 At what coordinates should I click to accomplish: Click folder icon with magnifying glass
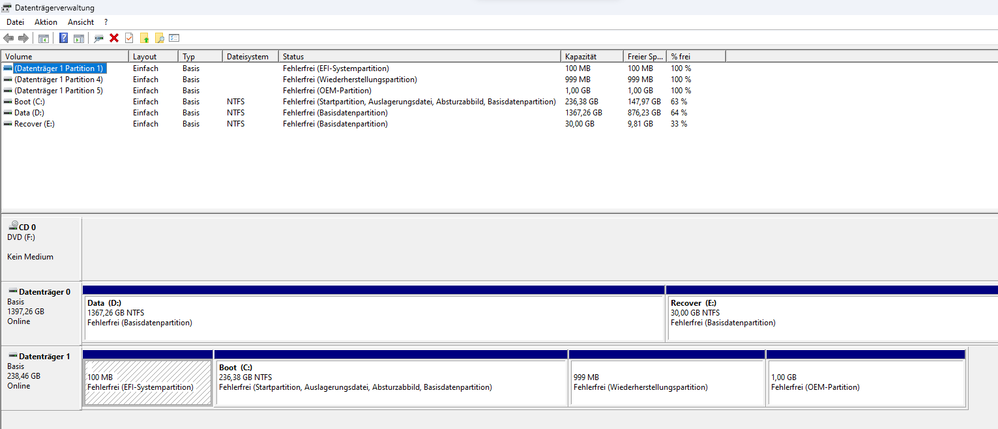click(x=160, y=38)
